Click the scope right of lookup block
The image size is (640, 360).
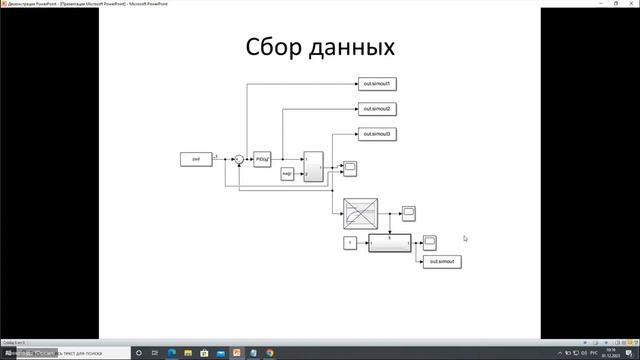click(x=409, y=214)
